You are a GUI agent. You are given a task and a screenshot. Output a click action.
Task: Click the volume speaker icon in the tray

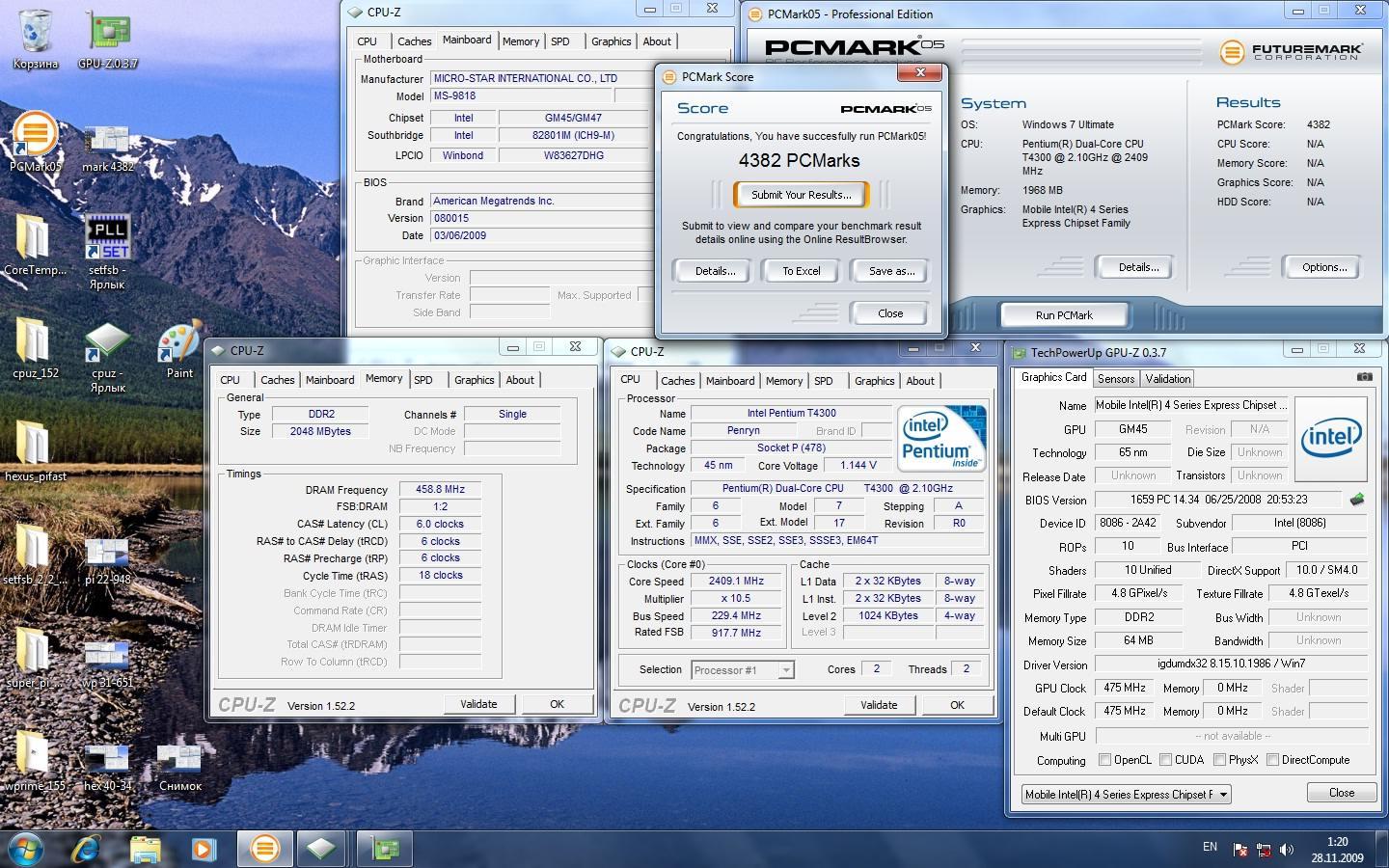tap(1286, 850)
